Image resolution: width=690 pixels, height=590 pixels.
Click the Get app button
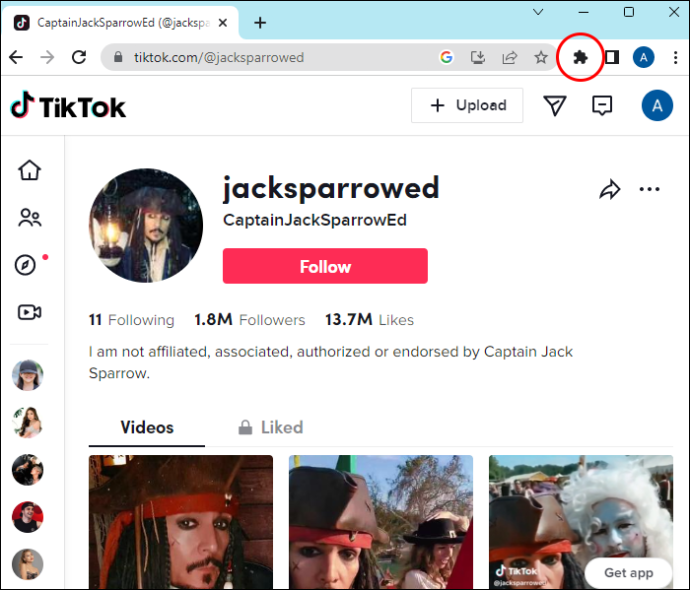click(x=628, y=572)
